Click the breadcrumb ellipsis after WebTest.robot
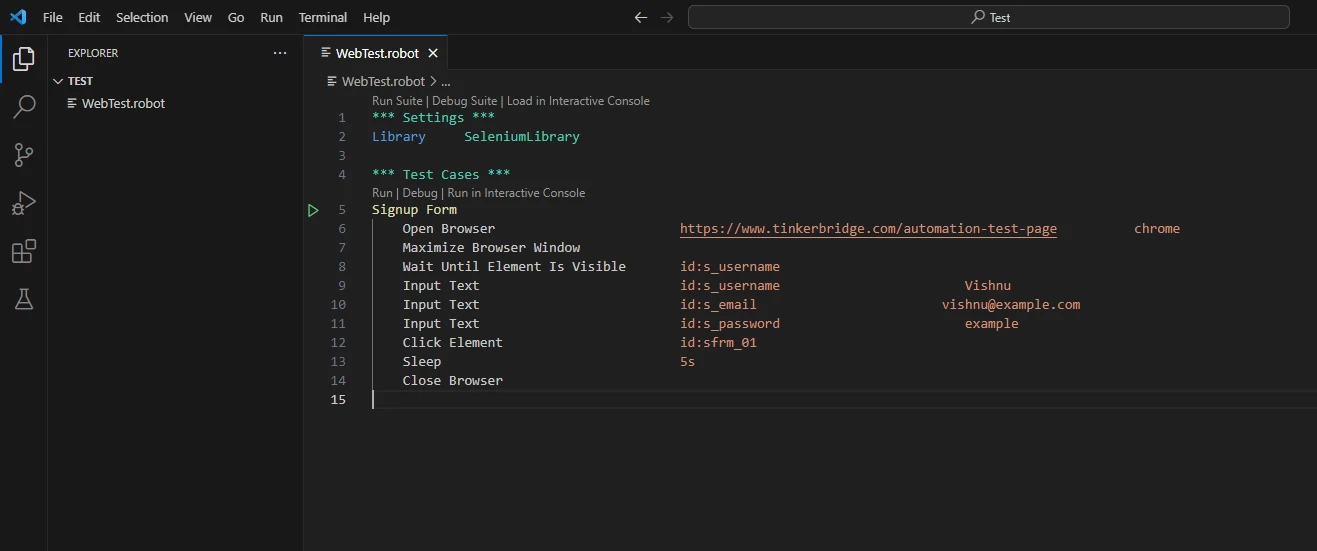Image resolution: width=1317 pixels, height=551 pixels. click(x=446, y=81)
